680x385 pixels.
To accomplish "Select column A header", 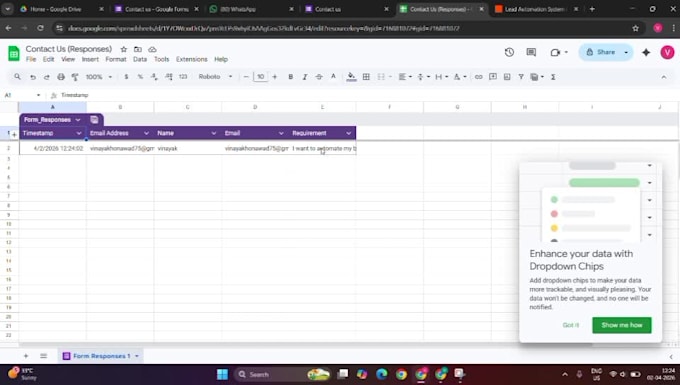I will click(52, 107).
